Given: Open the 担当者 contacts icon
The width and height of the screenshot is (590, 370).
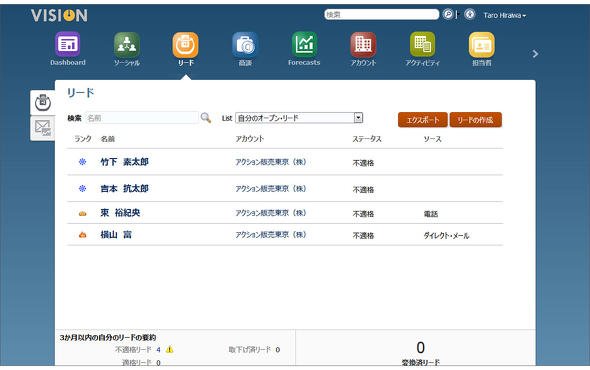Looking at the screenshot, I should 482,45.
